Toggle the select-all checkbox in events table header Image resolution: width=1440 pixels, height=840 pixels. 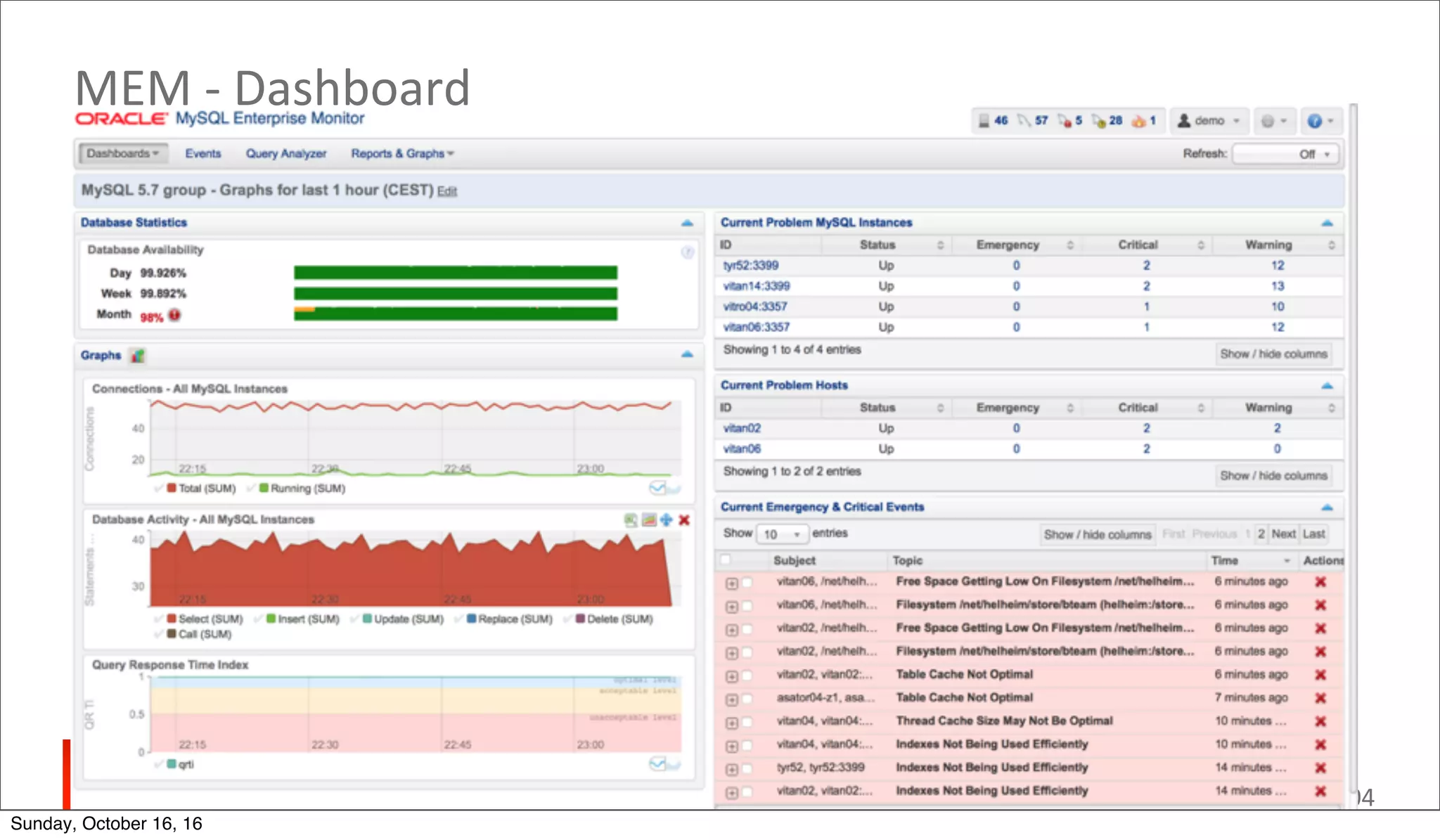point(725,560)
